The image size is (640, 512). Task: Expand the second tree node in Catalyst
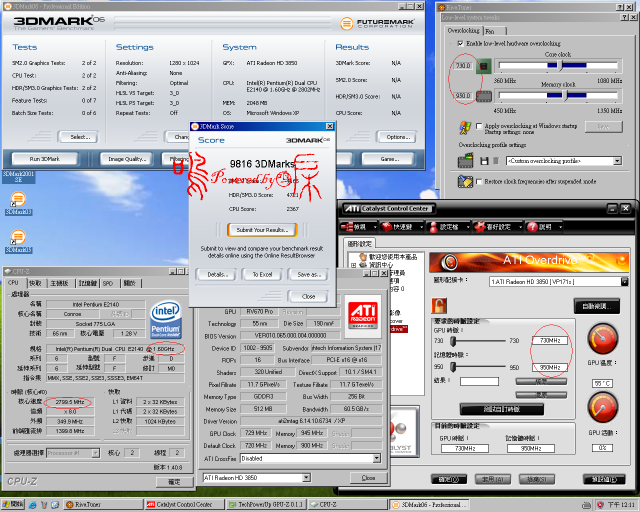353,265
